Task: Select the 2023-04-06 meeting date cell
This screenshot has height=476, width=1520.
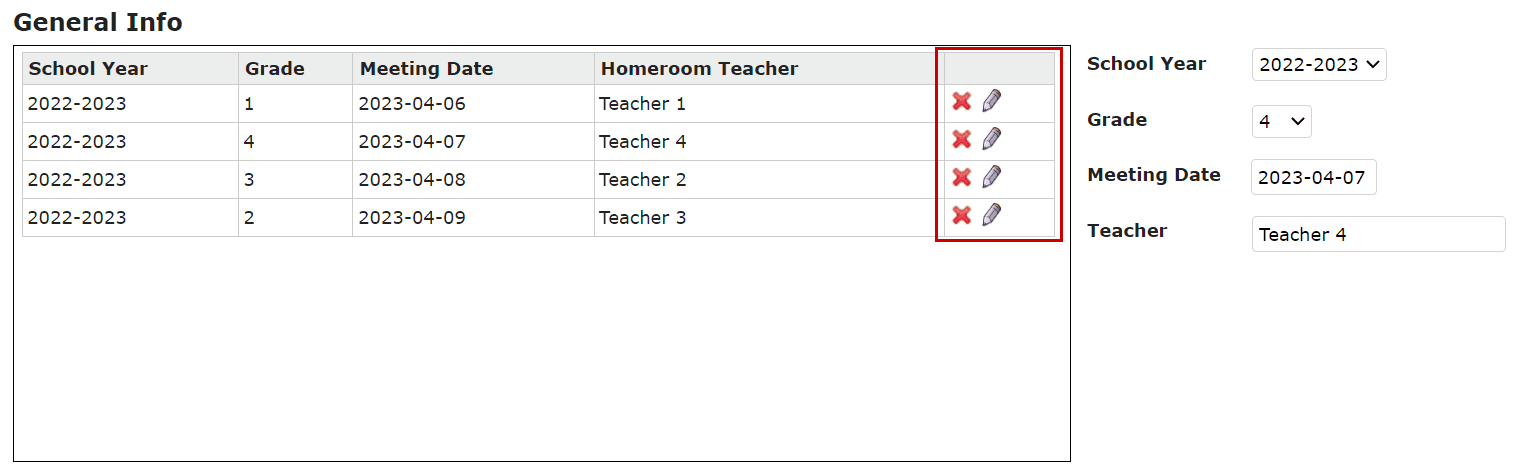Action: pos(473,104)
